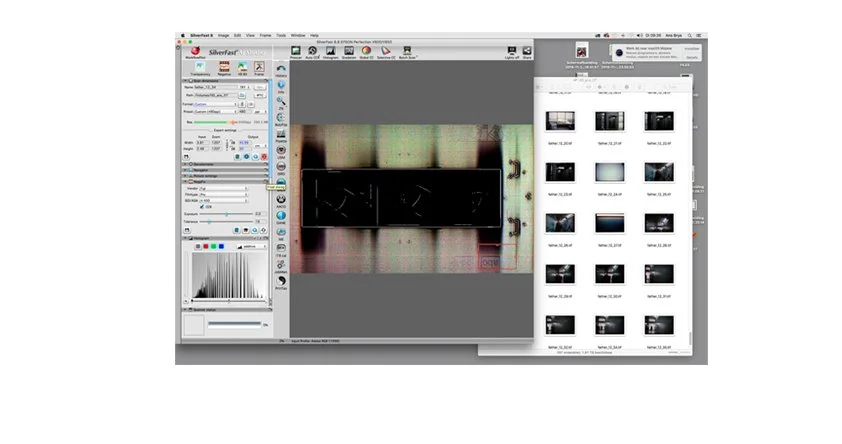The width and height of the screenshot is (842, 444).
Task: Toggle the green channel in Histogram panel
Action: 213,246
